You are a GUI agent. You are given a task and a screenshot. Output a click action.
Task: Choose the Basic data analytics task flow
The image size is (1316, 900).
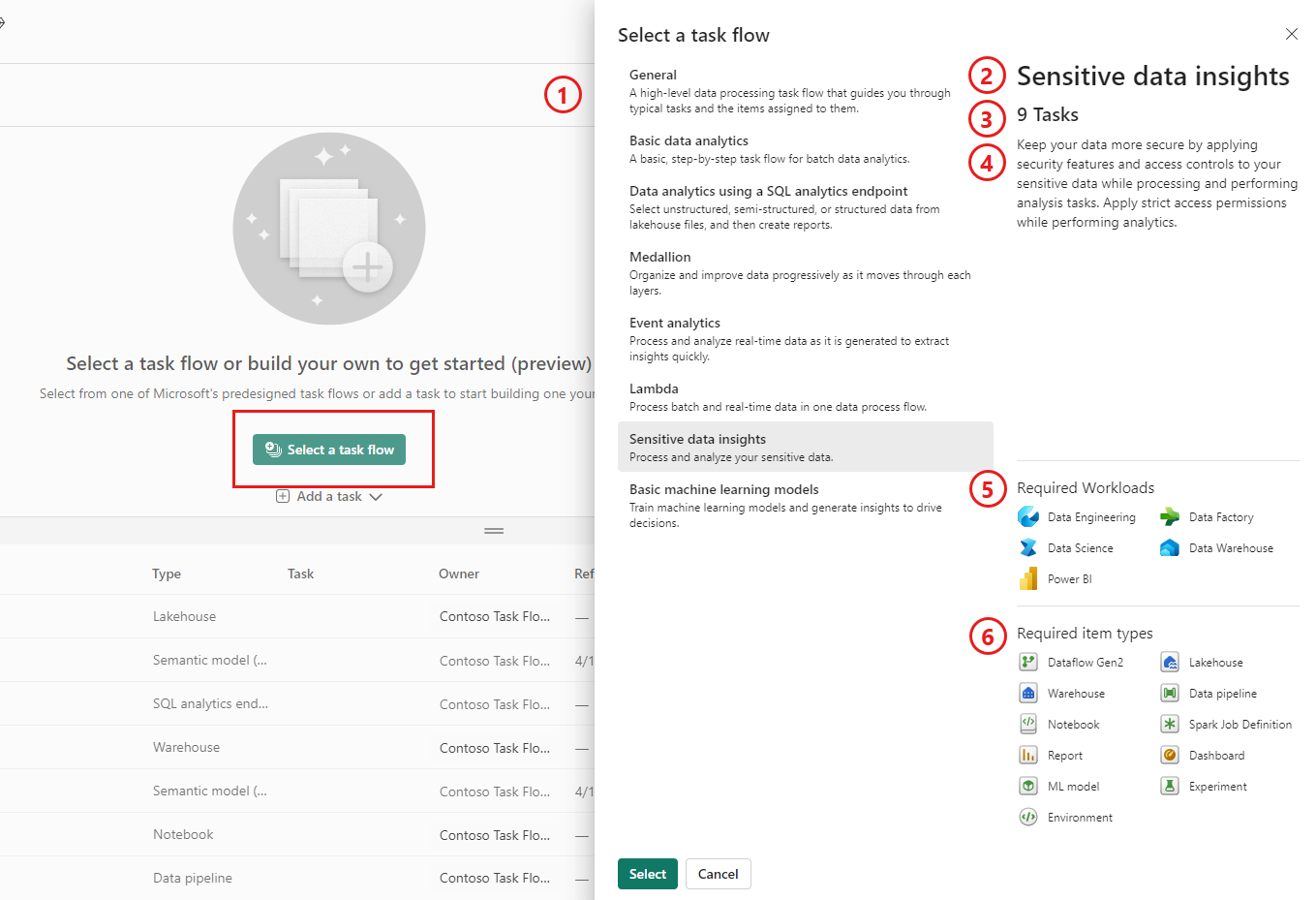806,149
